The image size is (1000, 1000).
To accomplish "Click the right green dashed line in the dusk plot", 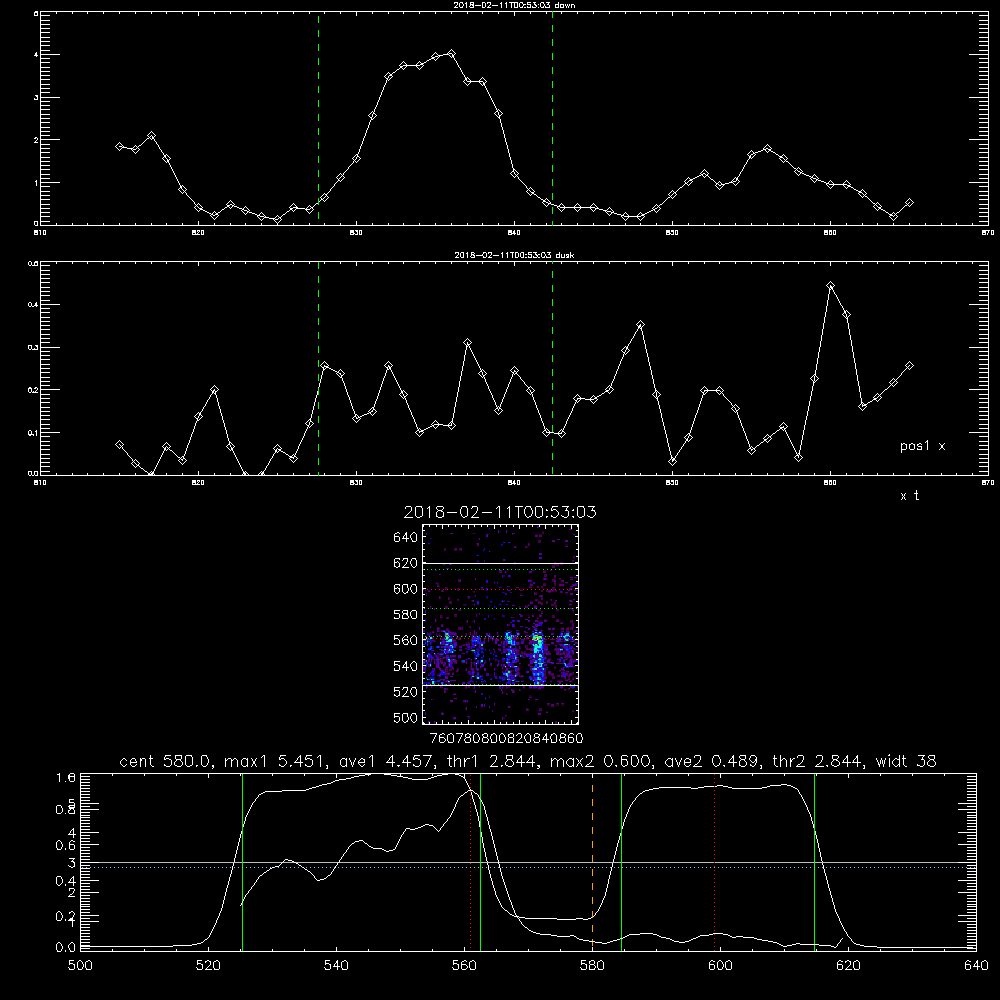I will 552,369.
